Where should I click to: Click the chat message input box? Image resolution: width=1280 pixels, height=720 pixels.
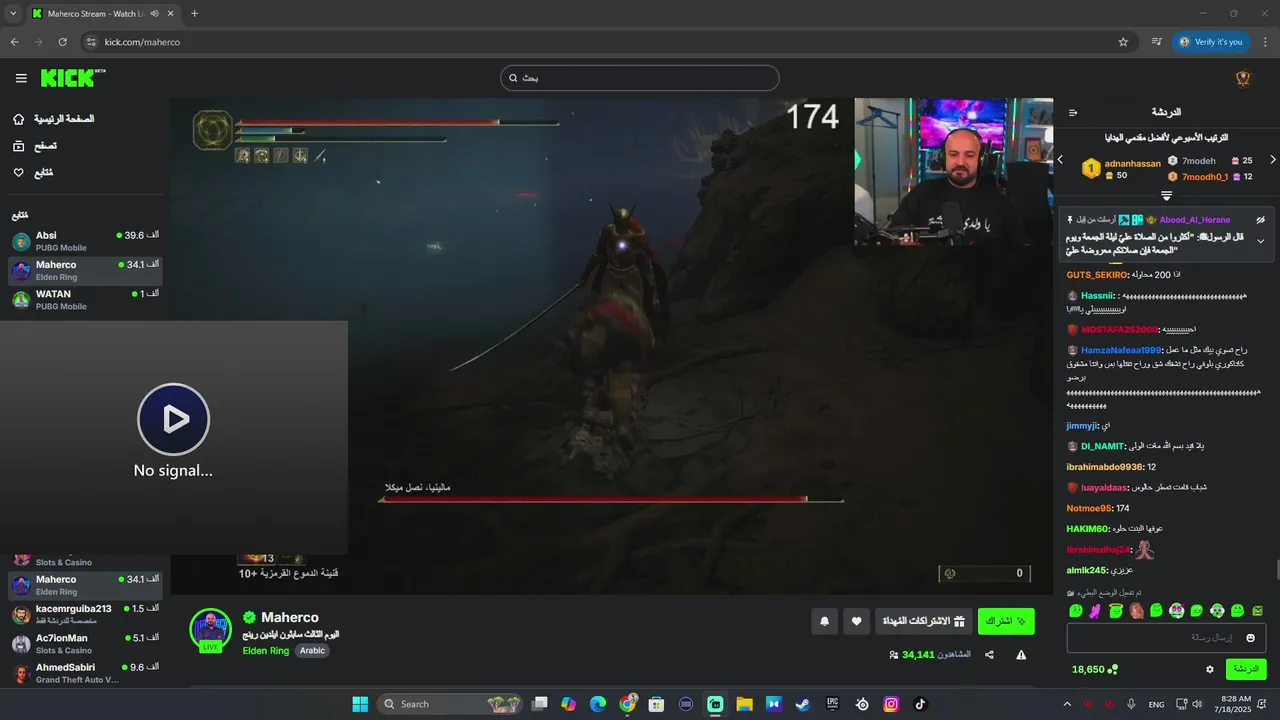click(x=1166, y=638)
